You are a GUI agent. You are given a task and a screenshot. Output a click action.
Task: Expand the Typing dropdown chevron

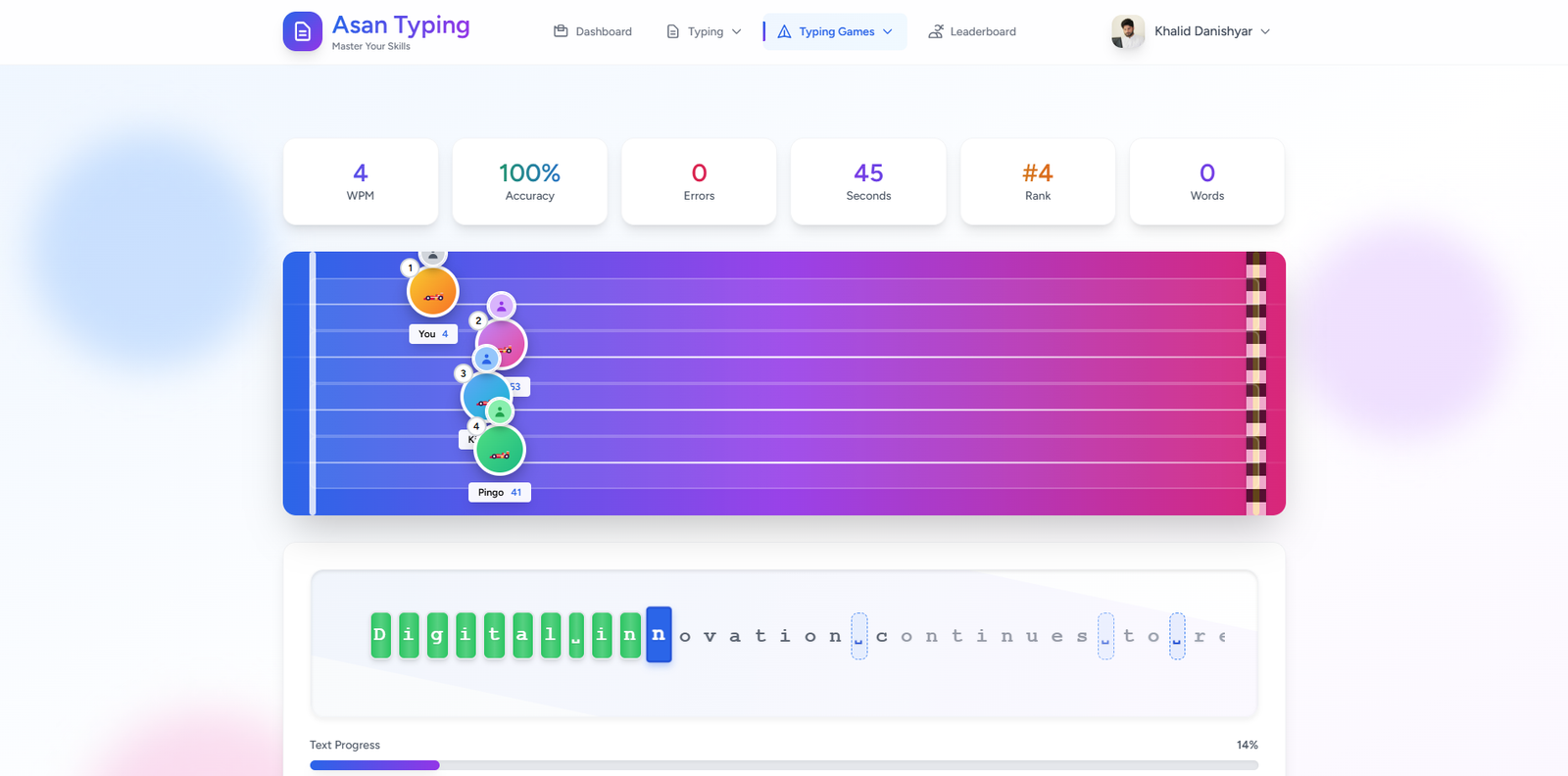[737, 31]
